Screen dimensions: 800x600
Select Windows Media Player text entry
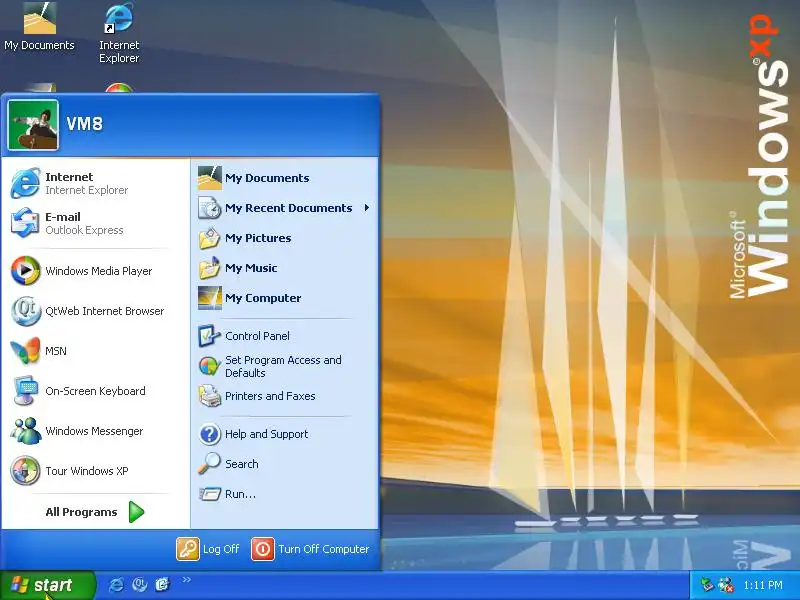coord(98,271)
